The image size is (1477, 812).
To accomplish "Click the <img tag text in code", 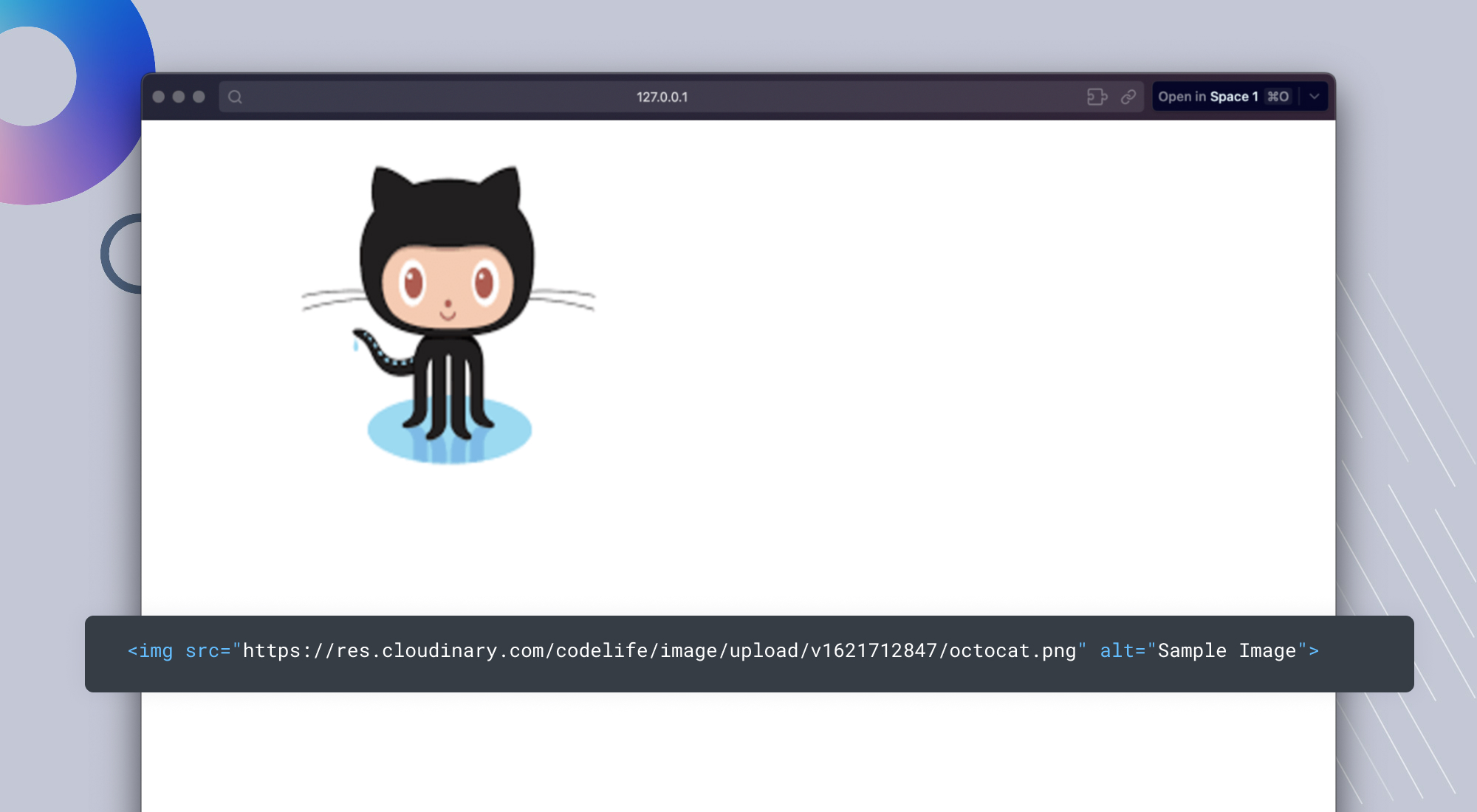I will point(151,651).
